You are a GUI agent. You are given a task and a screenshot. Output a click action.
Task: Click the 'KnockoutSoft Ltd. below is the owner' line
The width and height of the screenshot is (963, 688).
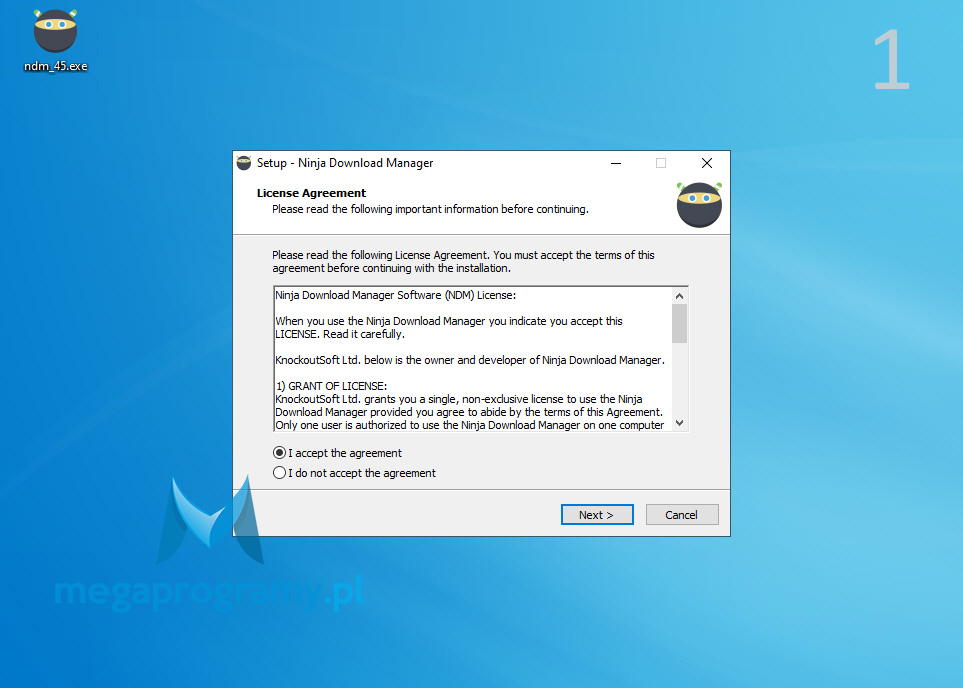click(x=470, y=361)
